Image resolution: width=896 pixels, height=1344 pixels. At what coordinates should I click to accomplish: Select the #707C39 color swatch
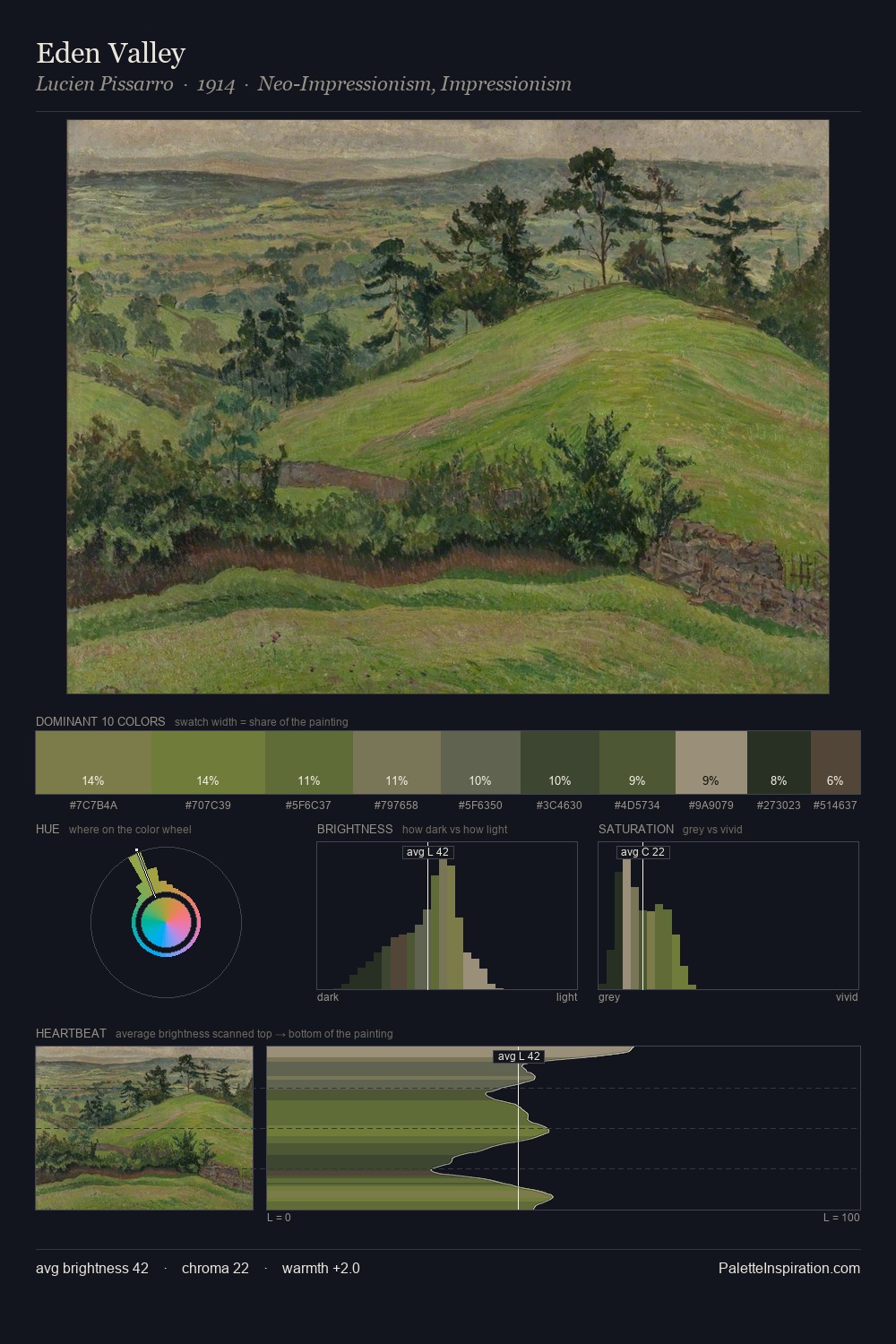[209, 762]
